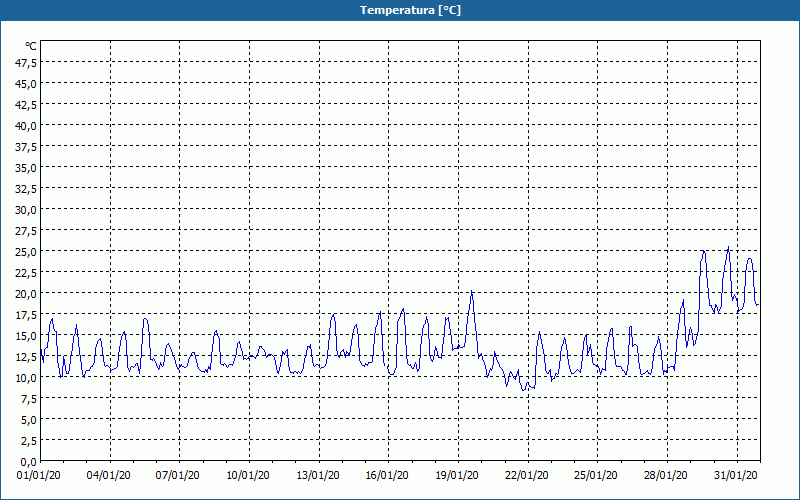Click the 45,0 y-axis label
800x500 pixels.
27,84
